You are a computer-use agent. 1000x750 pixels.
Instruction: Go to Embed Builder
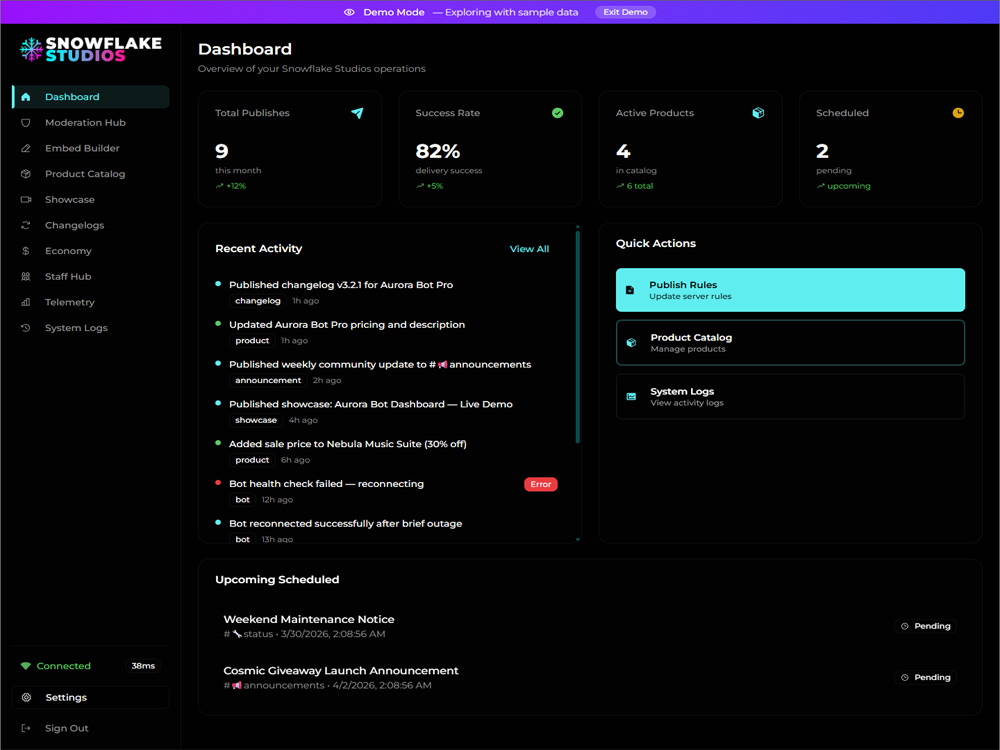tap(91, 148)
